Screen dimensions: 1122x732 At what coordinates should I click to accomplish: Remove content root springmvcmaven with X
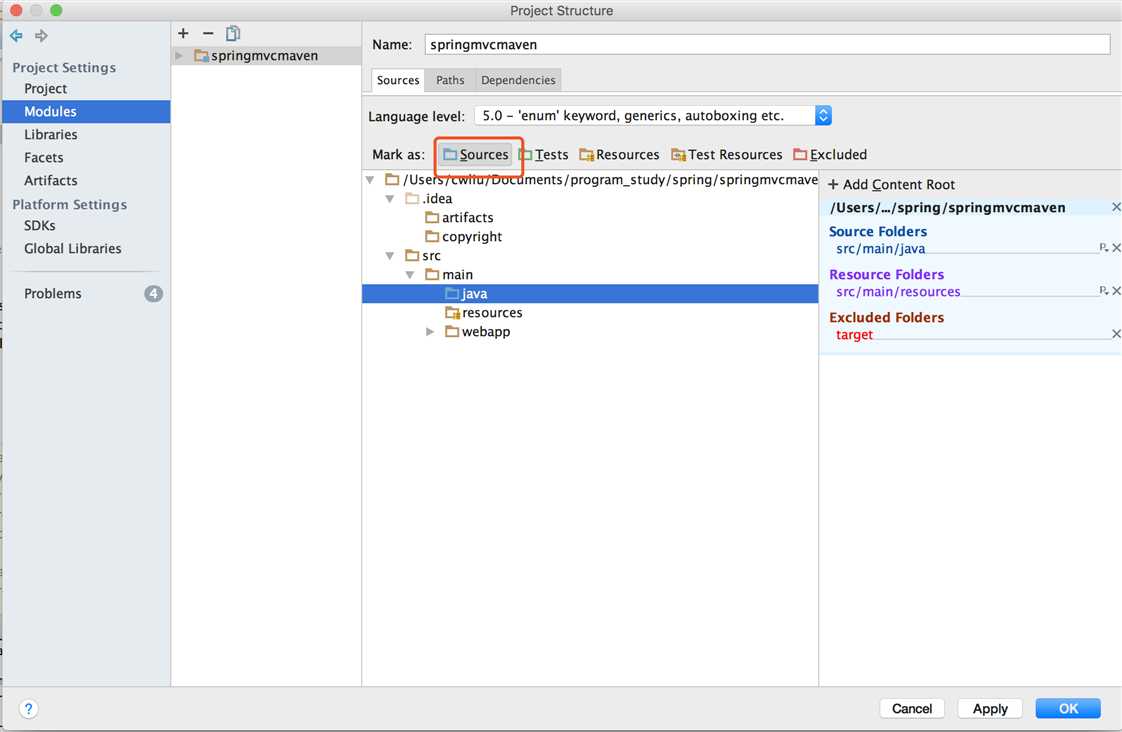coord(1116,208)
